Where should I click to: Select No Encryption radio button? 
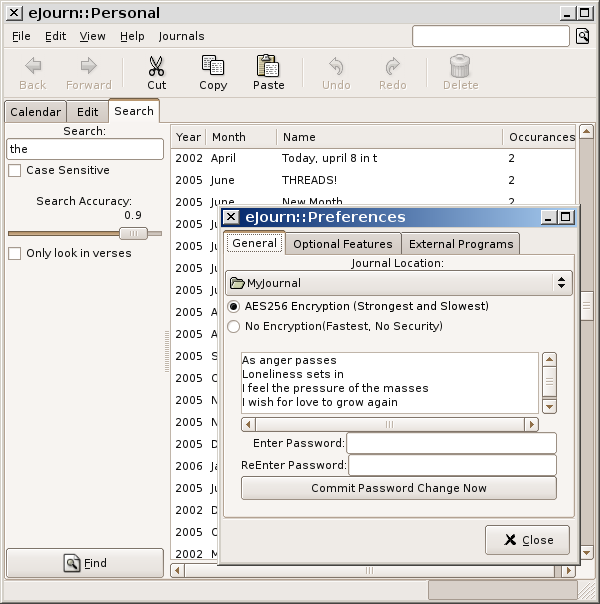point(233,327)
